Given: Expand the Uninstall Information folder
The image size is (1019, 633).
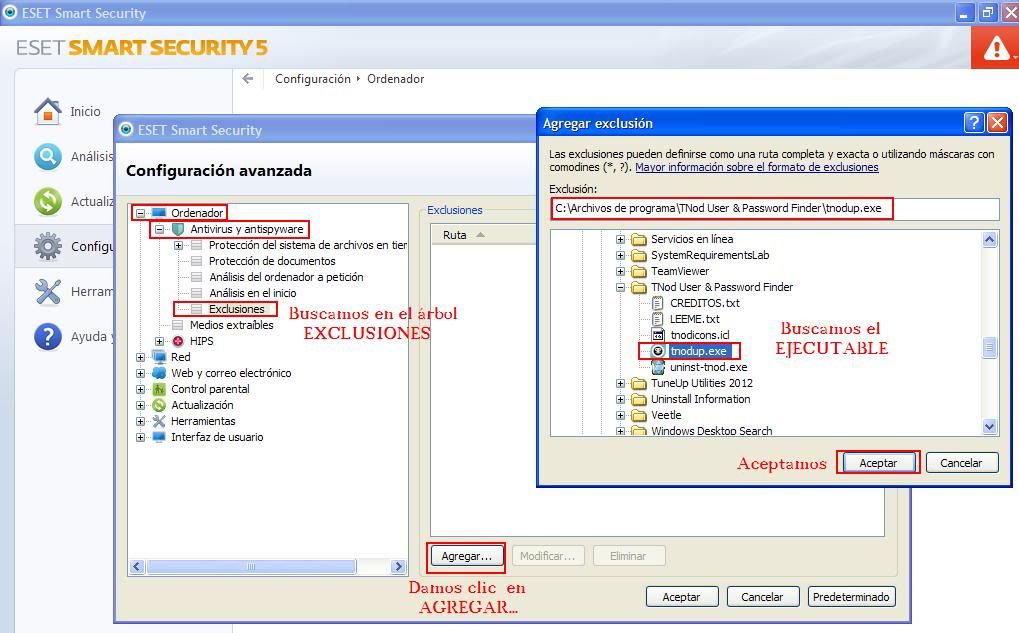Looking at the screenshot, I should [621, 399].
